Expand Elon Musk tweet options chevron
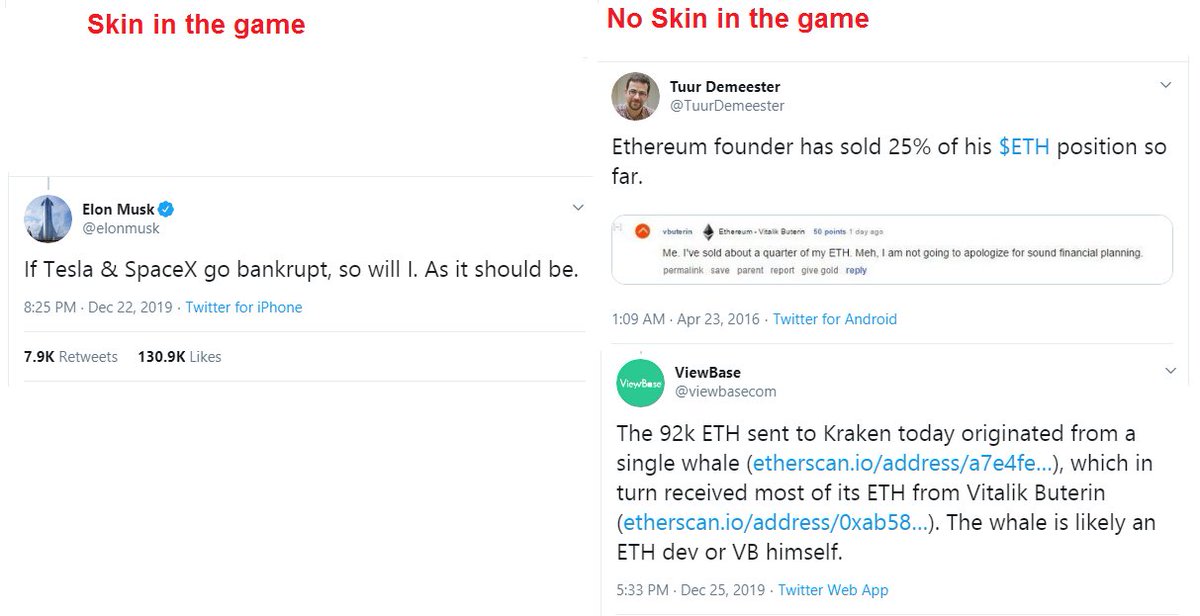1200x616 pixels. [x=578, y=208]
